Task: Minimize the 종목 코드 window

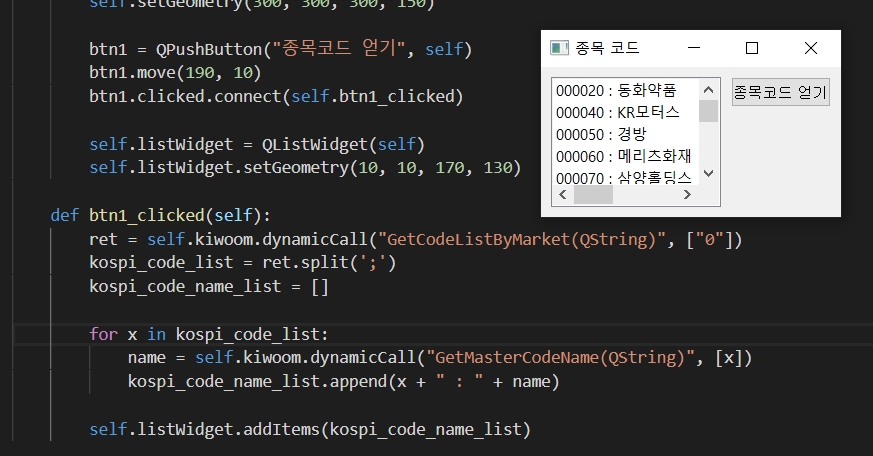Action: coord(694,48)
